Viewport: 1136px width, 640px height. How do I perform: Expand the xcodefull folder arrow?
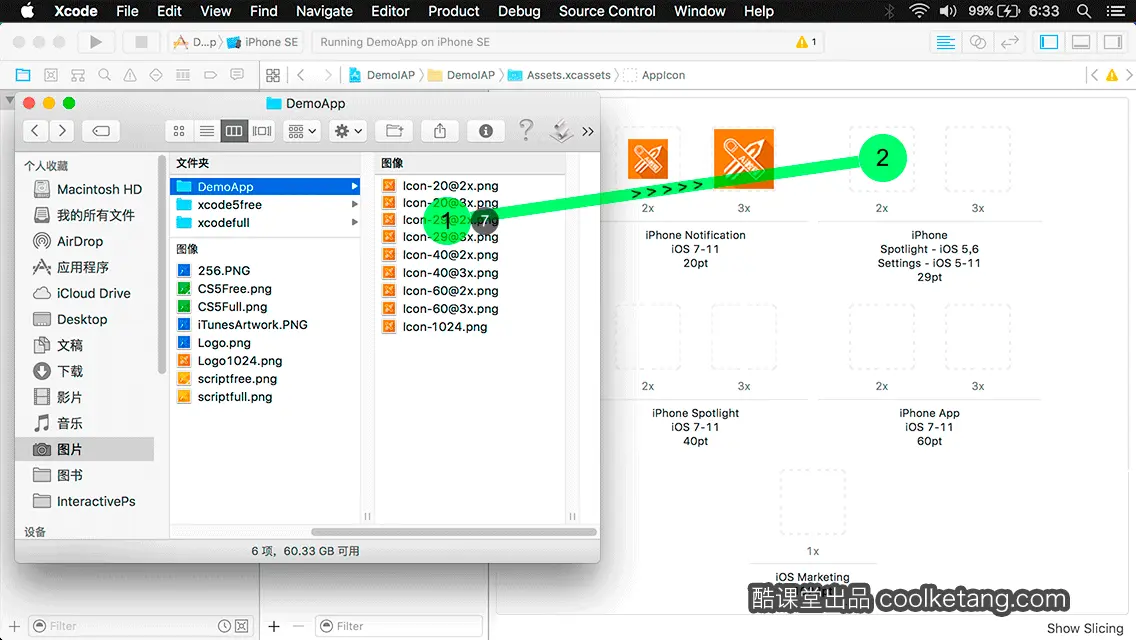(x=354, y=223)
